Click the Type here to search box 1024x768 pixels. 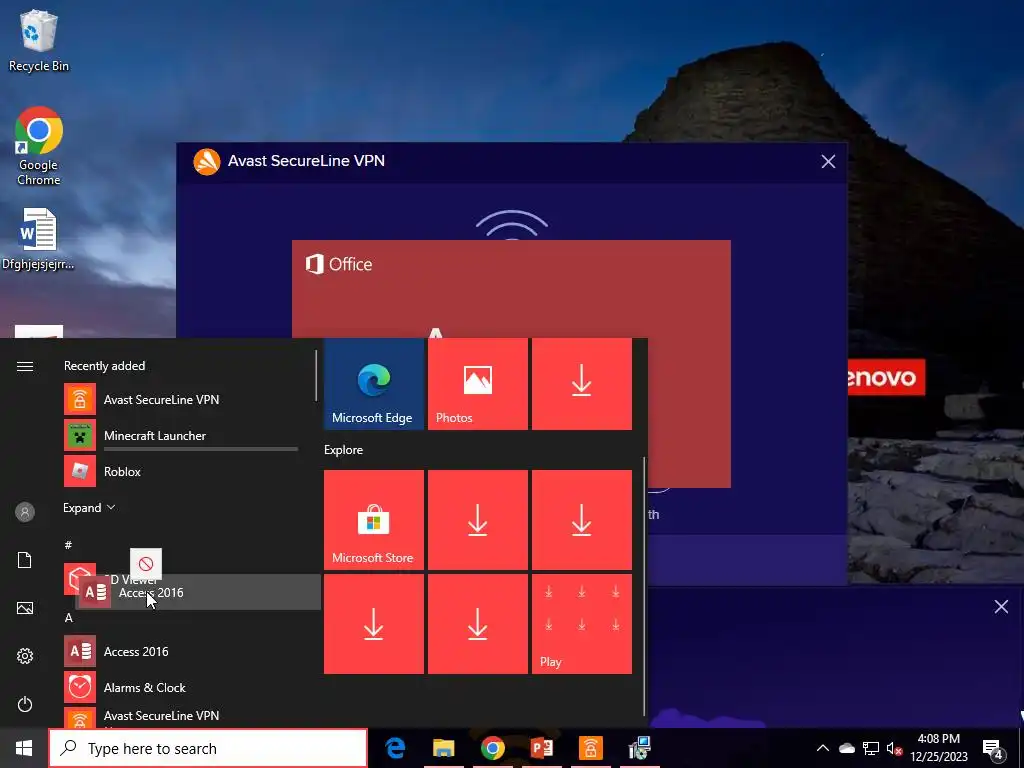tap(208, 748)
